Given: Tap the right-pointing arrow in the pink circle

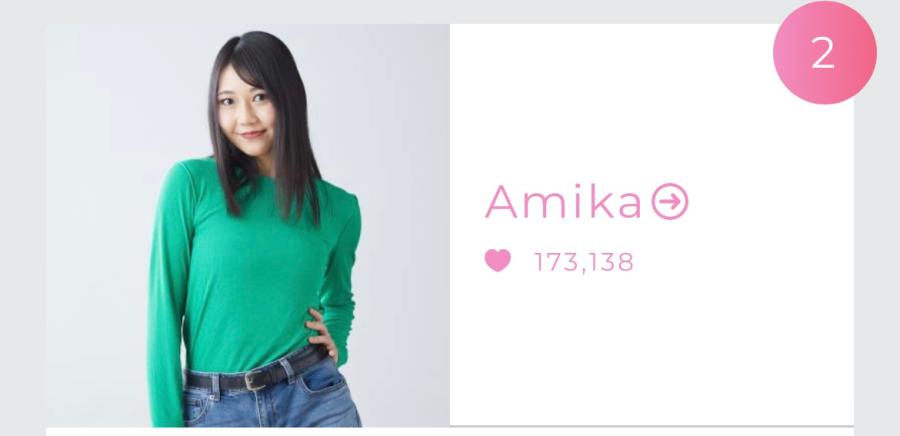Looking at the screenshot, I should [670, 201].
